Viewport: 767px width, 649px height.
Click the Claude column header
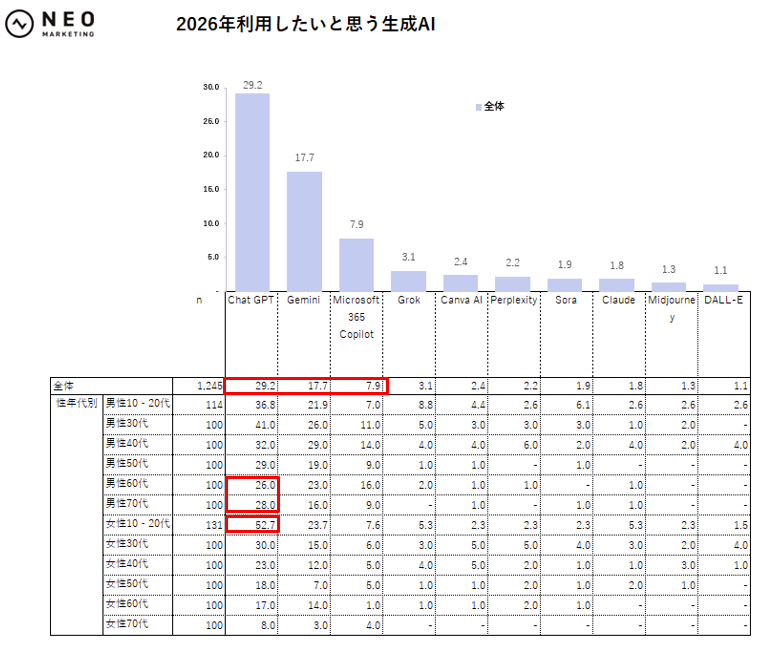pyautogui.click(x=618, y=300)
